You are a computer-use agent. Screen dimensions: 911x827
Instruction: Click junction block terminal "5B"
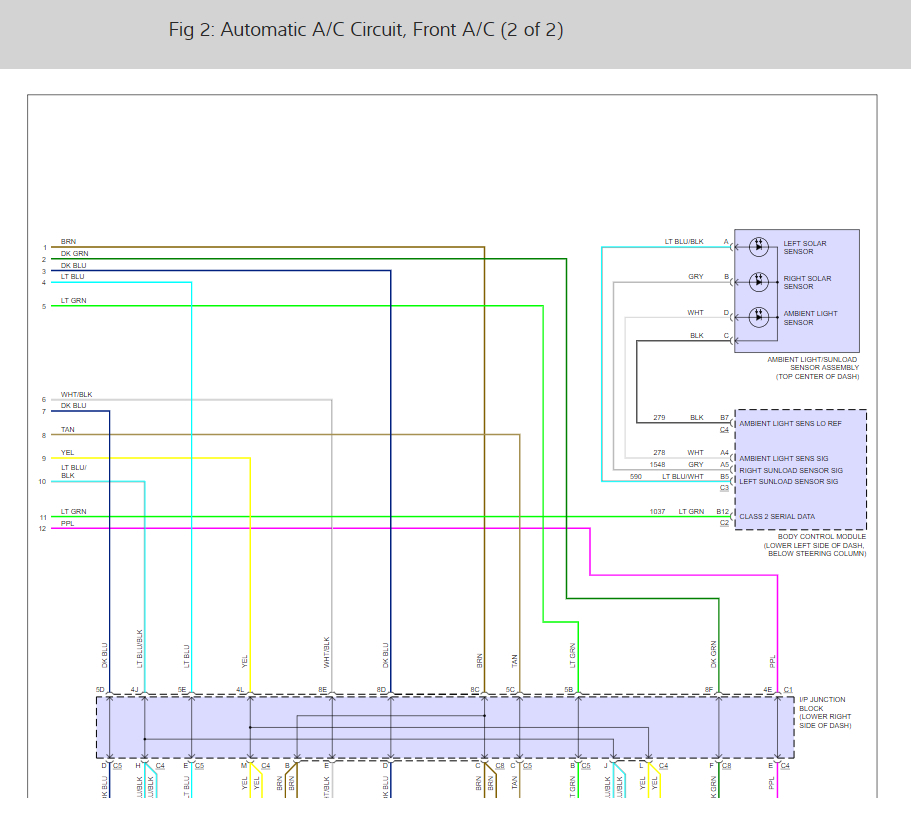(x=569, y=690)
